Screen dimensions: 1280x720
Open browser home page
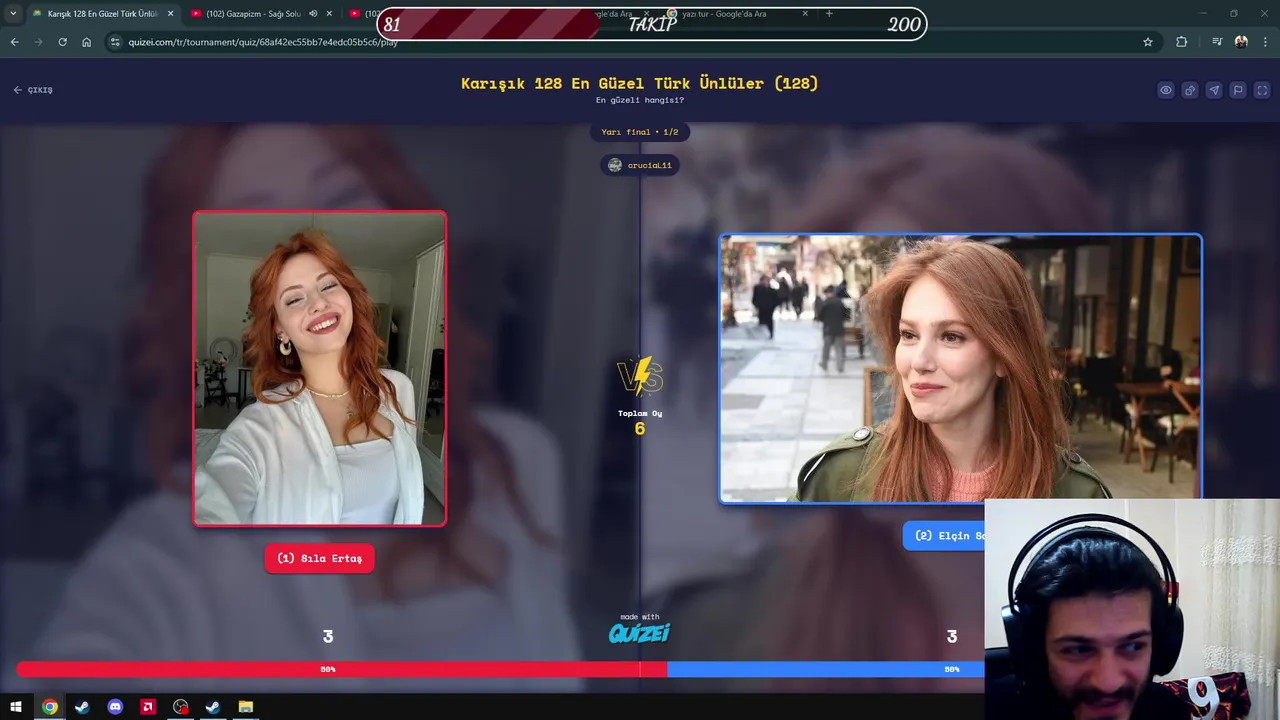click(x=86, y=42)
